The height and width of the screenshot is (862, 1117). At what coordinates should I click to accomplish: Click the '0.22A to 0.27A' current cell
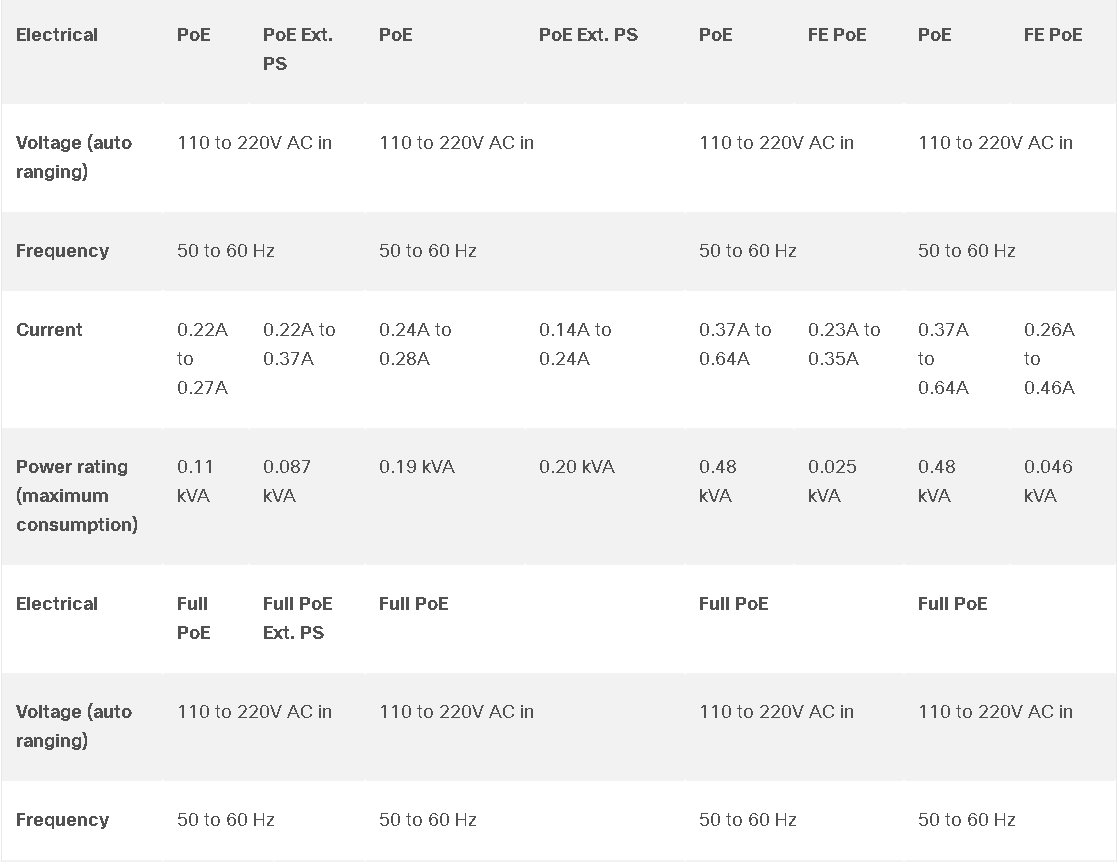(x=202, y=358)
